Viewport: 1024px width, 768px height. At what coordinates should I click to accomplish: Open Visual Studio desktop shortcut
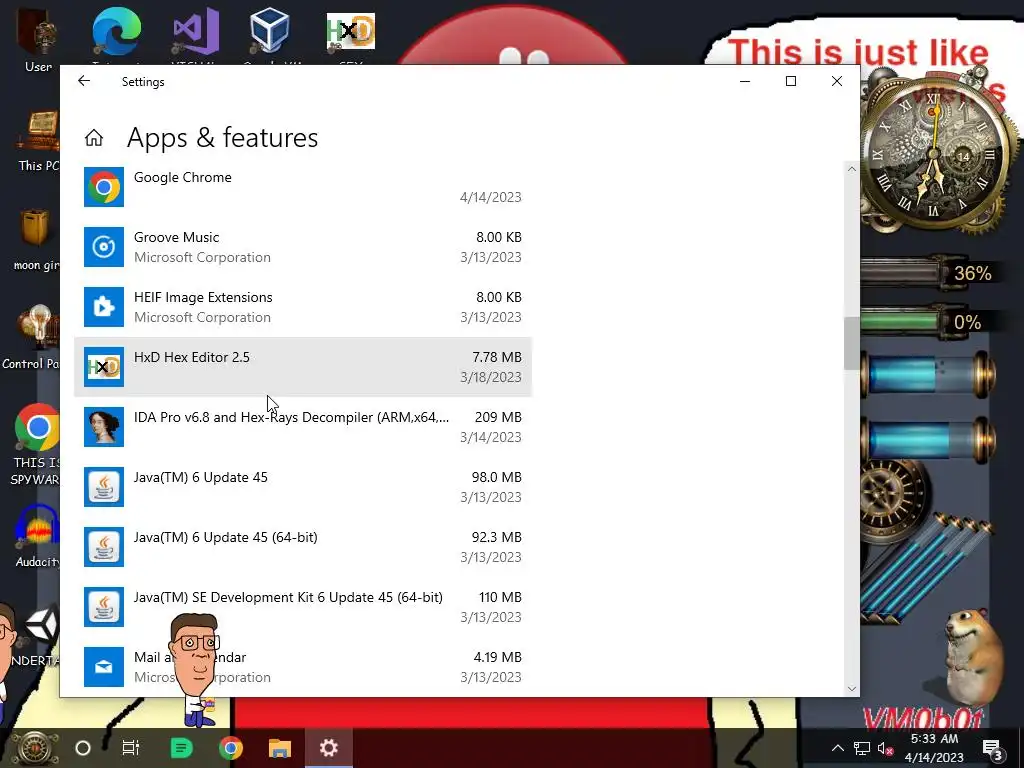[x=195, y=33]
